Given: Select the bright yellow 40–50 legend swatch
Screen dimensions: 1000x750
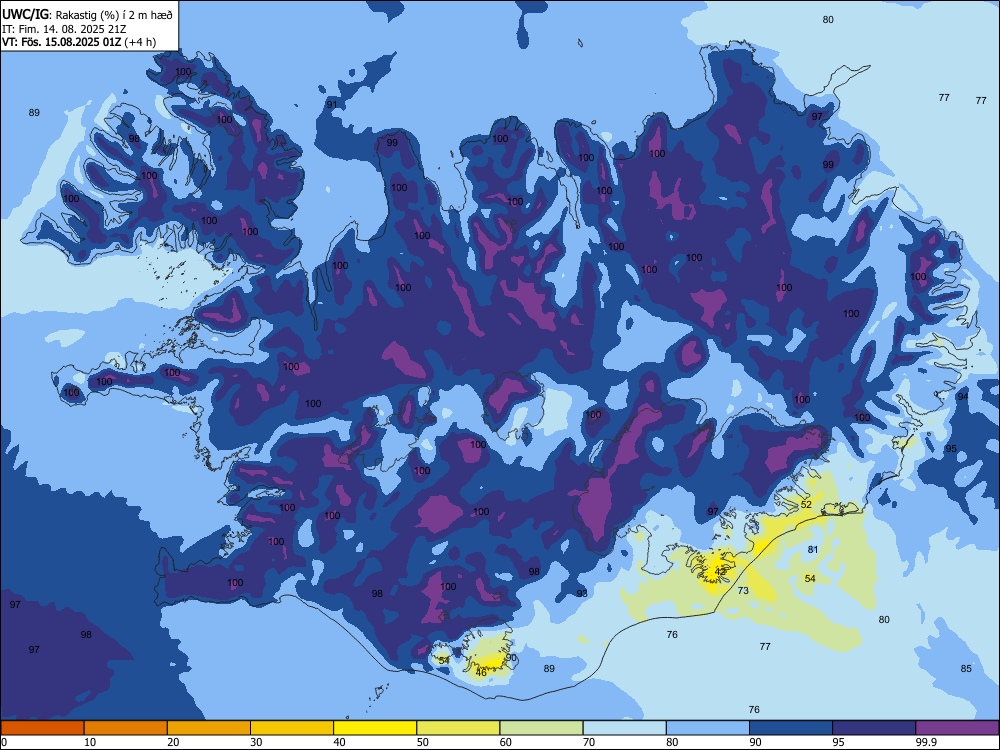Looking at the screenshot, I should click(x=375, y=728).
